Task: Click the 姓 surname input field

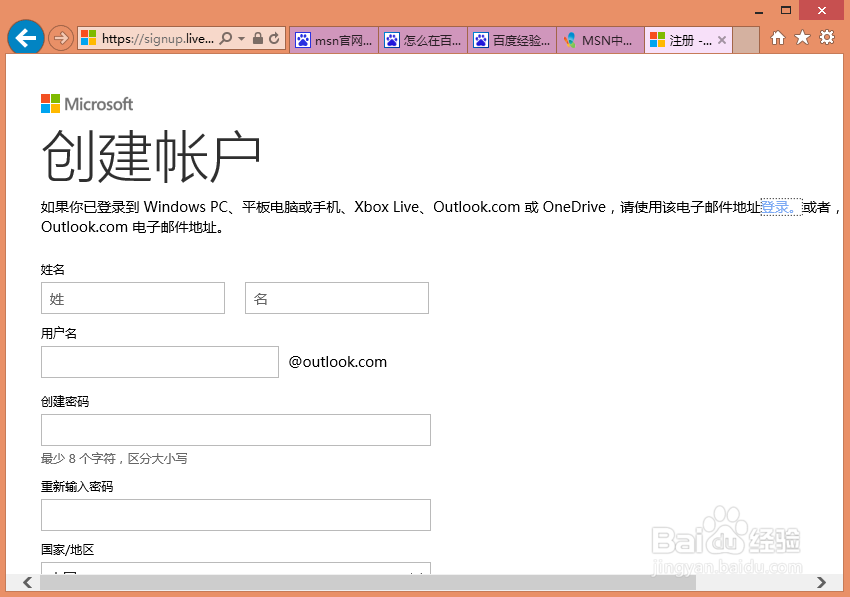Action: [x=132, y=297]
